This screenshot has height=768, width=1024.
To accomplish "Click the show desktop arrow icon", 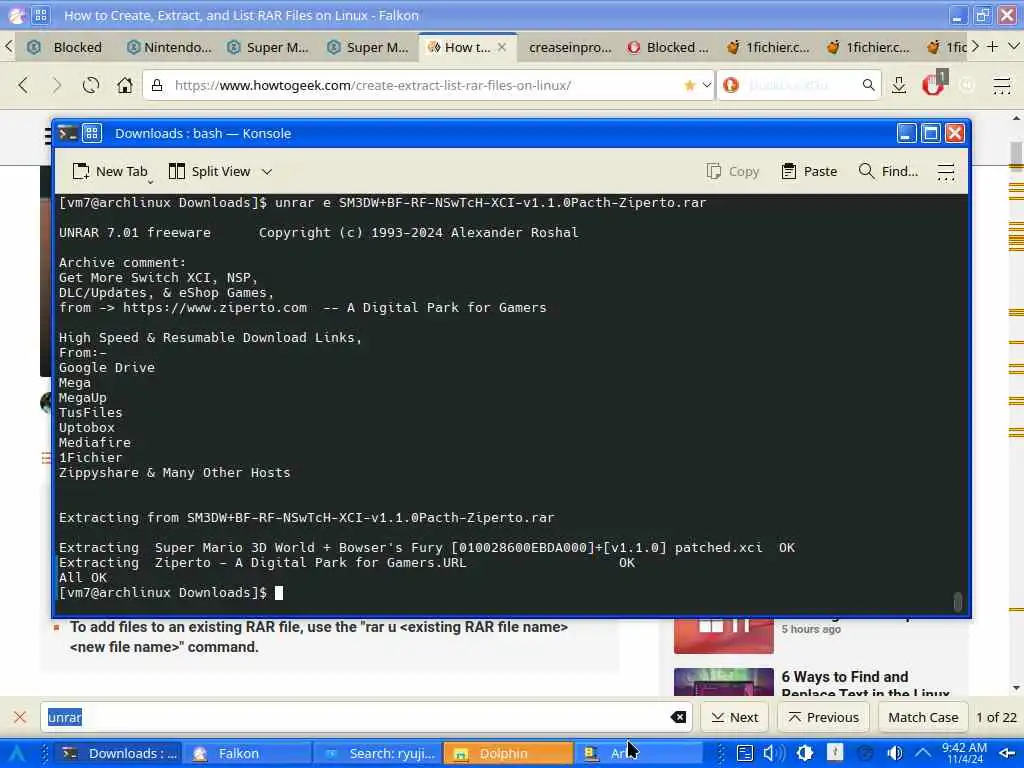I will [x=1006, y=754].
